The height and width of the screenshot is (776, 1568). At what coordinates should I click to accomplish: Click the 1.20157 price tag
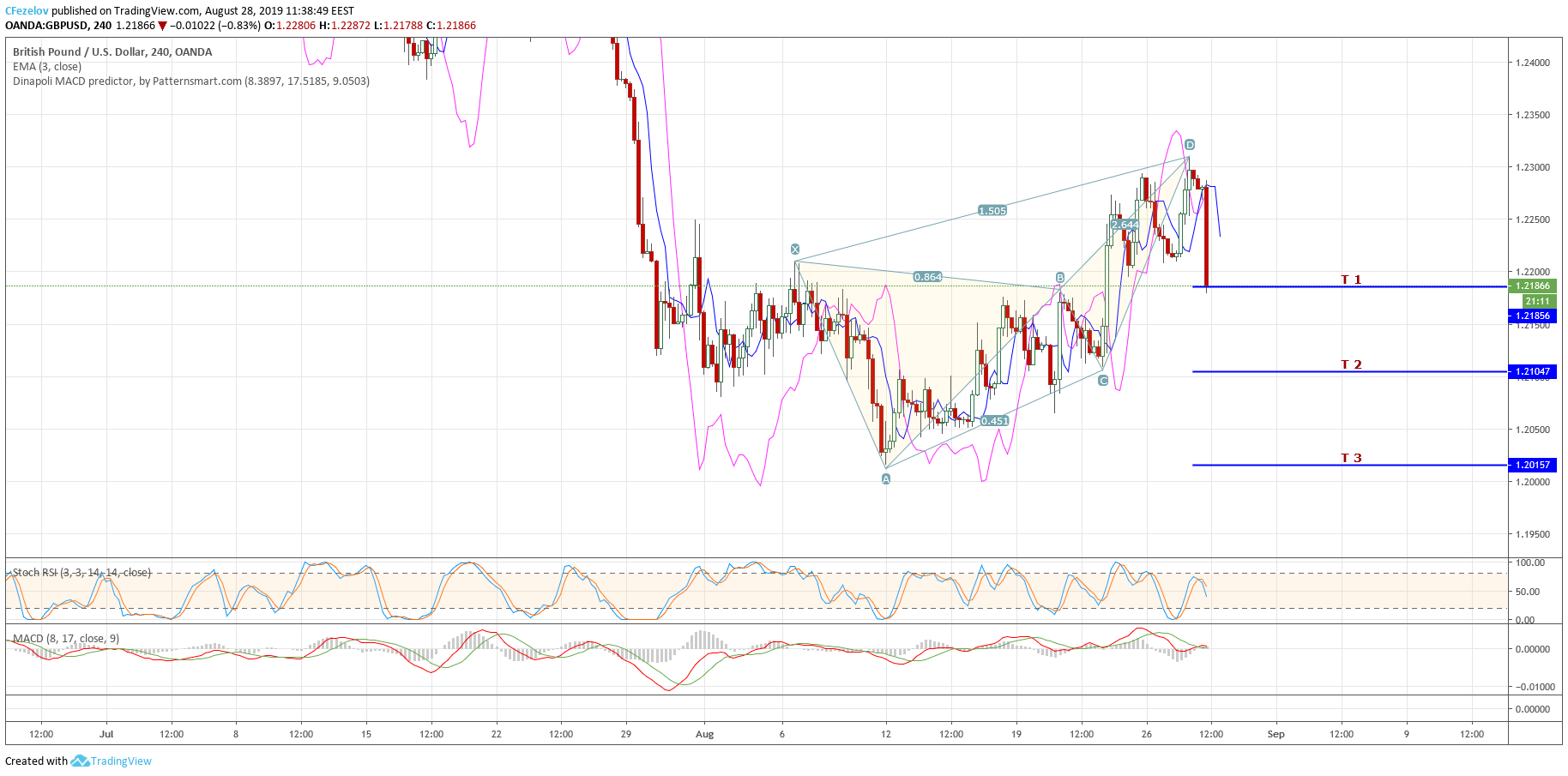1532,465
